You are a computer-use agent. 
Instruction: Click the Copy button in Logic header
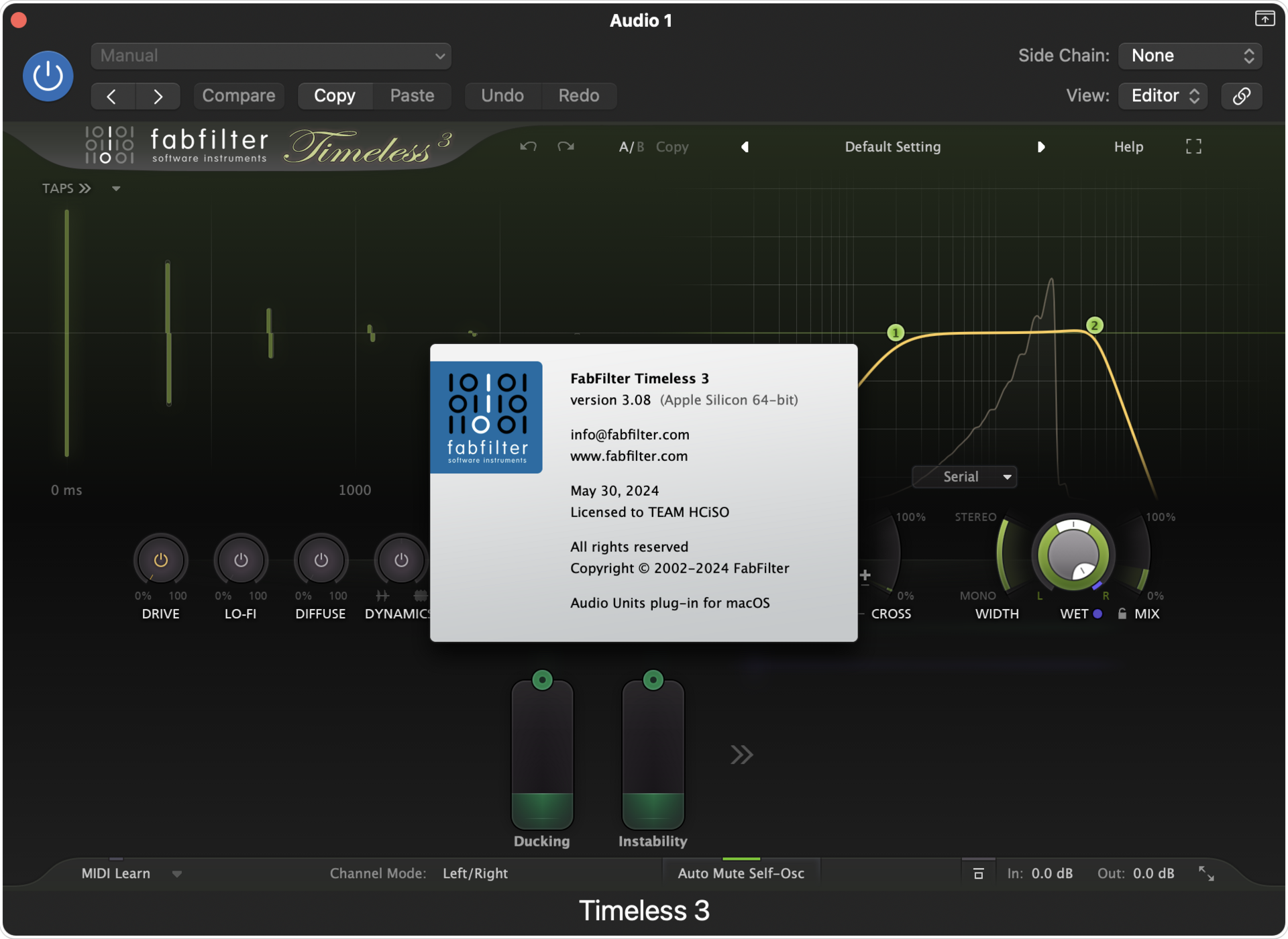pyautogui.click(x=335, y=96)
